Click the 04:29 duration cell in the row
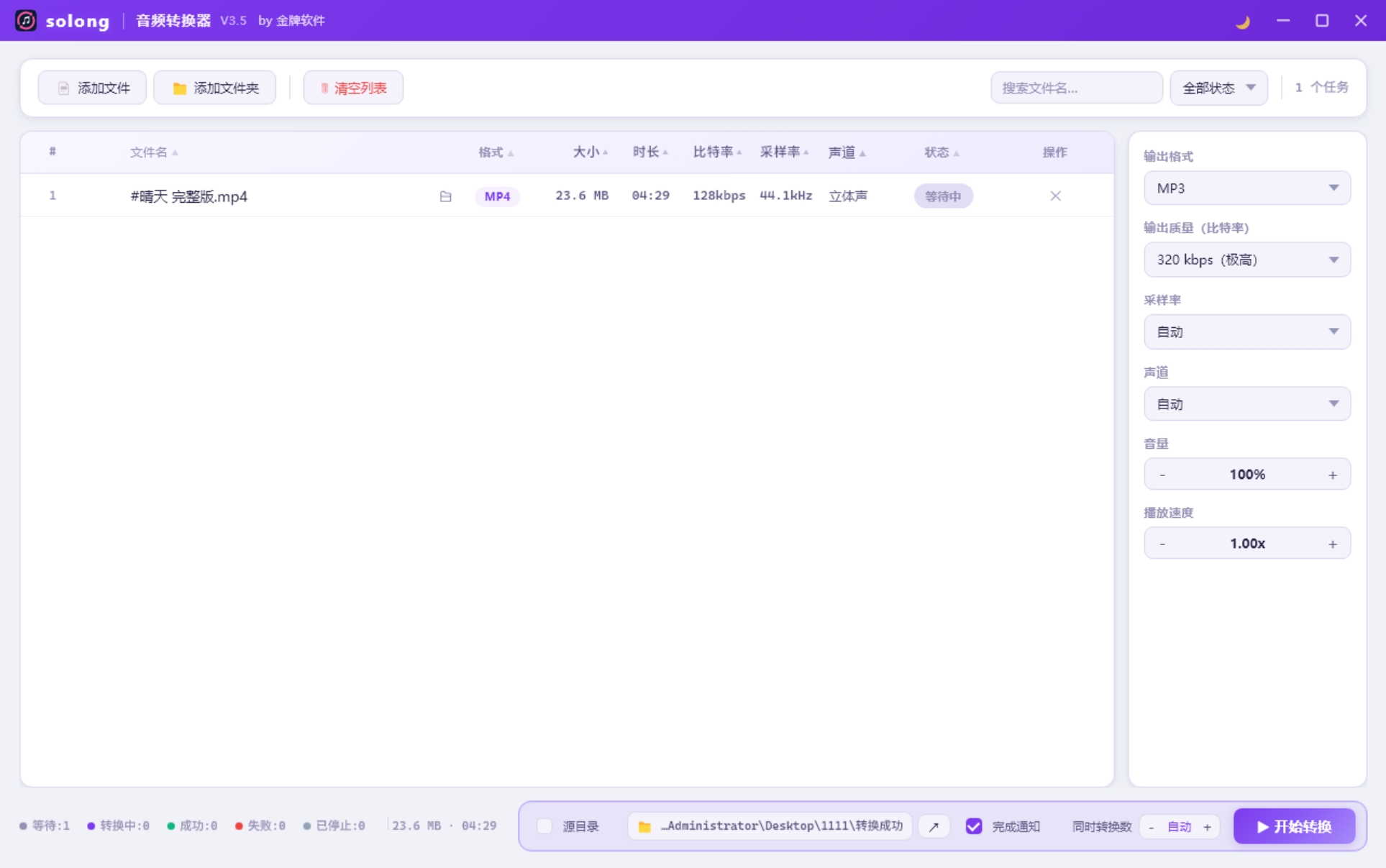Screen dimensions: 1386x868 pyautogui.click(x=650, y=196)
